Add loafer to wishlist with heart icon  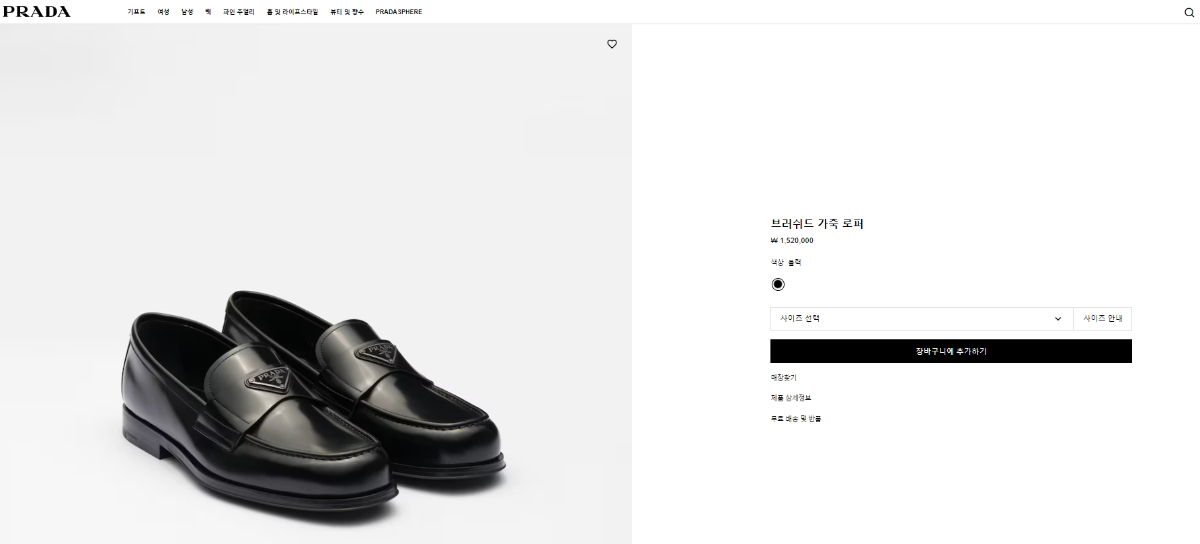[x=612, y=44]
